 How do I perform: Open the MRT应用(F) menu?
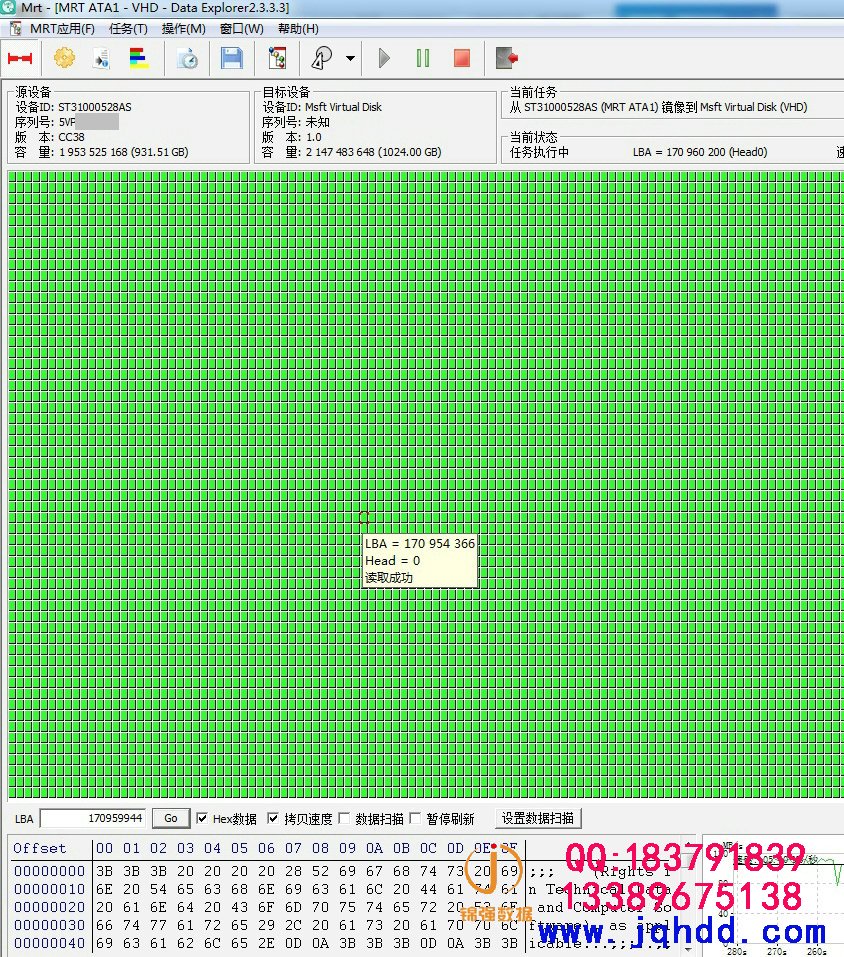(62, 29)
